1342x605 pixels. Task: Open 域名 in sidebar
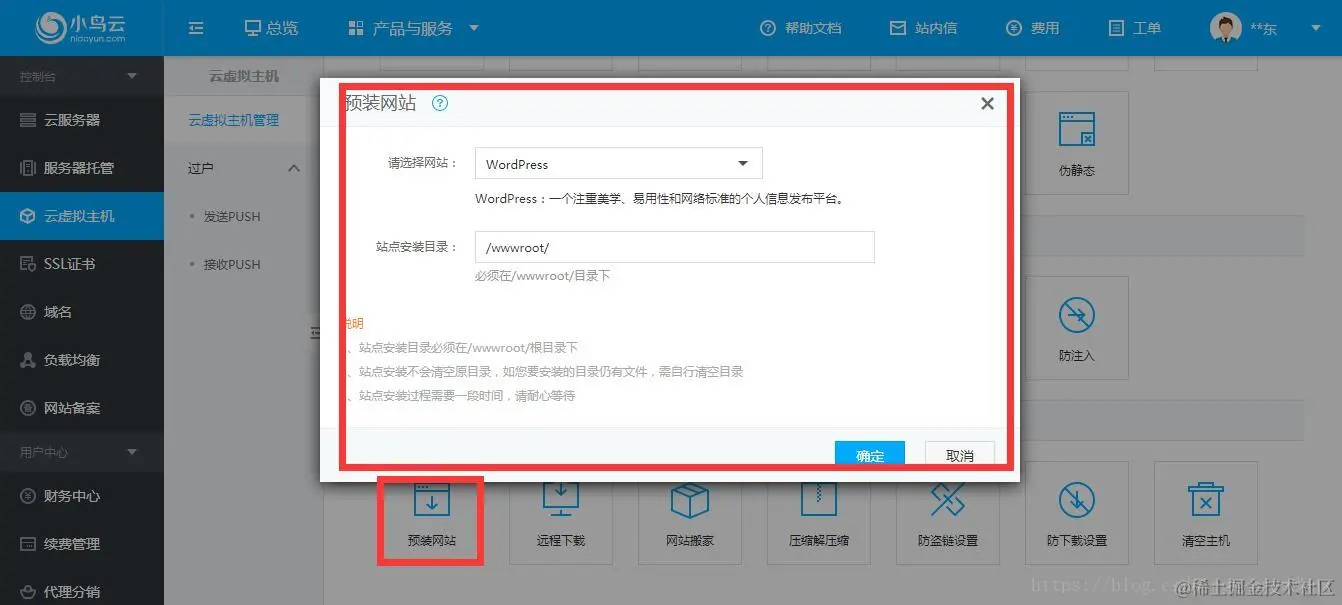[82, 312]
